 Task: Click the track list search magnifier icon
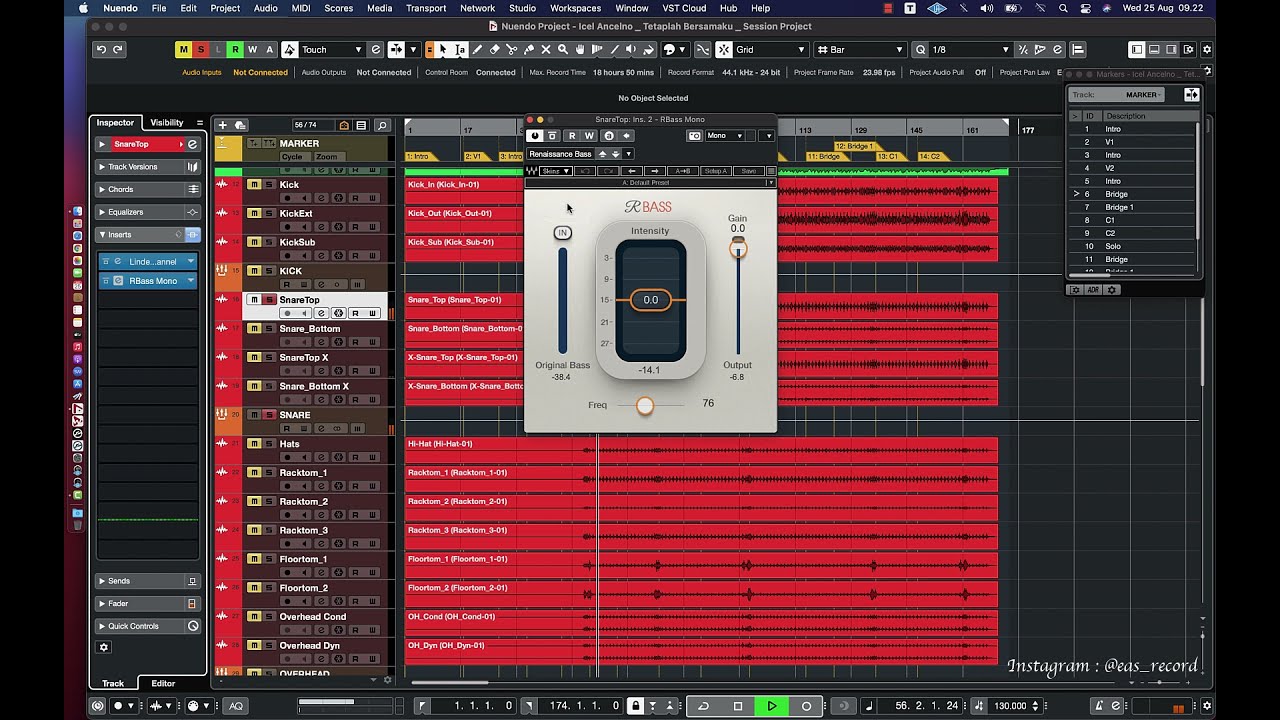(x=382, y=125)
